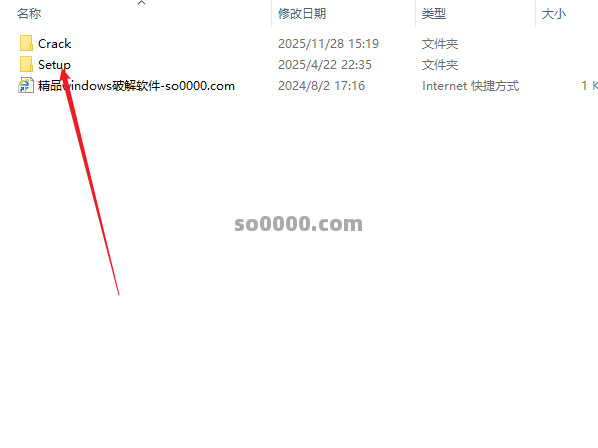
Task: Sort by the 修改日期 column header
Action: pyautogui.click(x=302, y=14)
